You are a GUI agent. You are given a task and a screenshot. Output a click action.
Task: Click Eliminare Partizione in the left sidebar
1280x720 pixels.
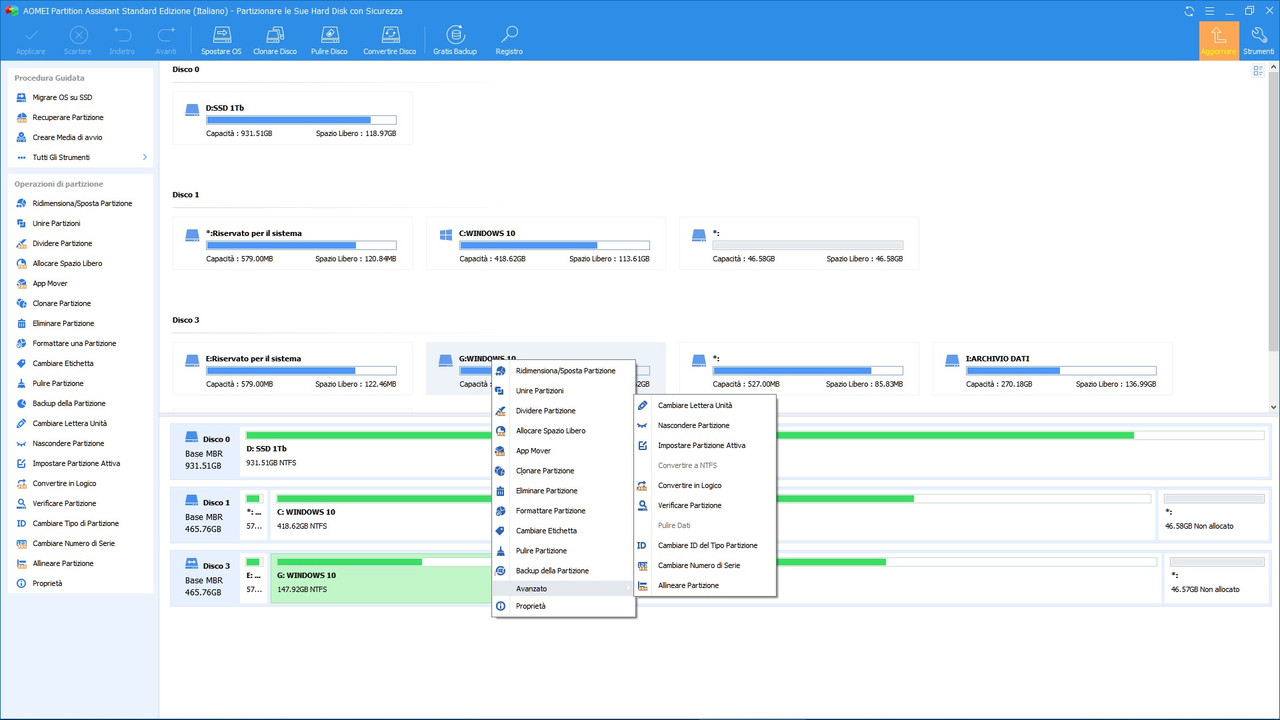63,323
